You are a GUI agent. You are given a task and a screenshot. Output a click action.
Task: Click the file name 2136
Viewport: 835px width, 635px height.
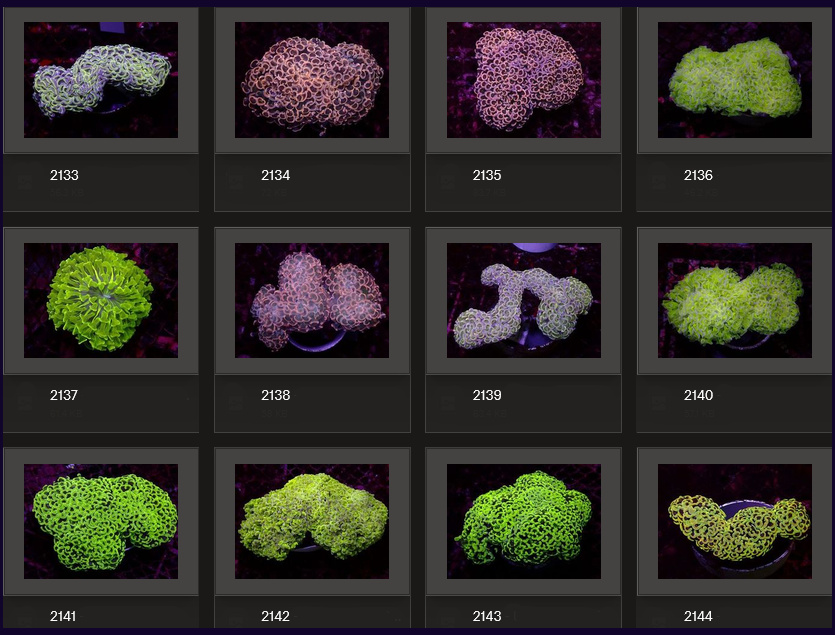(x=698, y=175)
